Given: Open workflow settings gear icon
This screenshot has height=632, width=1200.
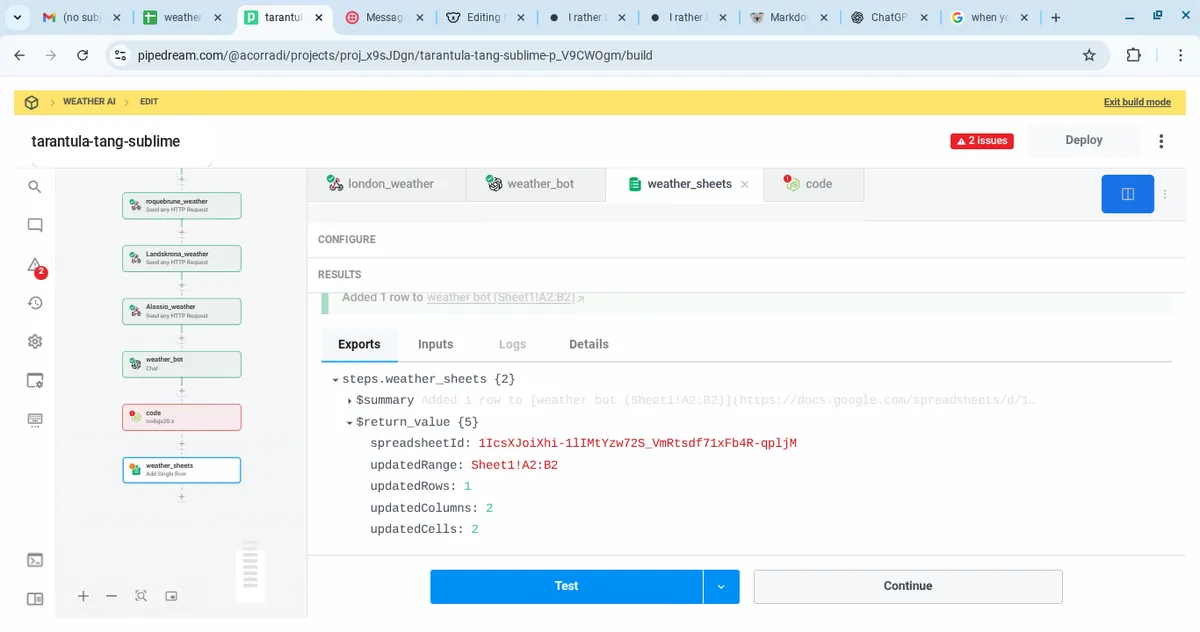Looking at the screenshot, I should (35, 342).
